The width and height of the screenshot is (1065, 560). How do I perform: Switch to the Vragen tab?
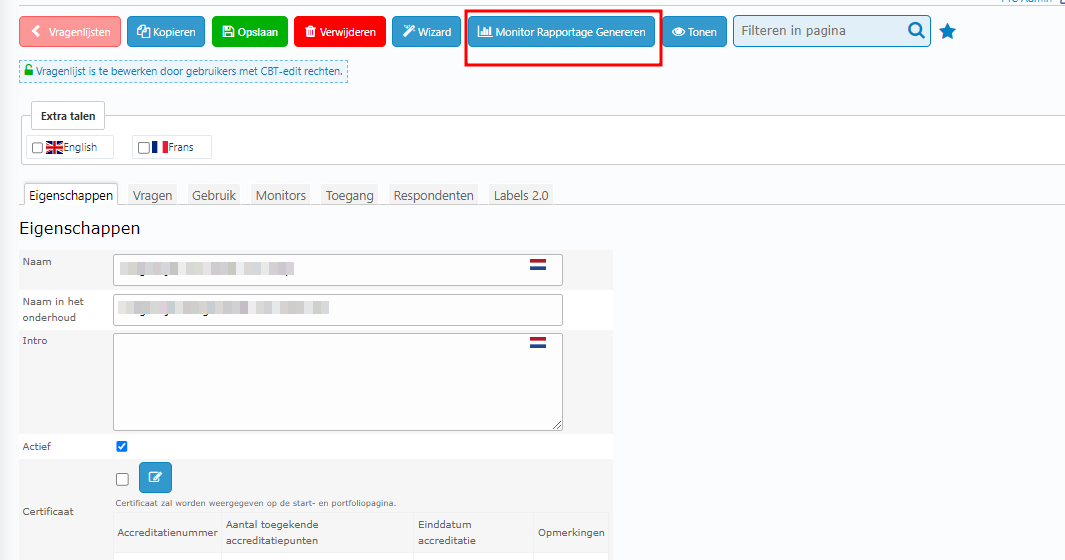(x=152, y=196)
